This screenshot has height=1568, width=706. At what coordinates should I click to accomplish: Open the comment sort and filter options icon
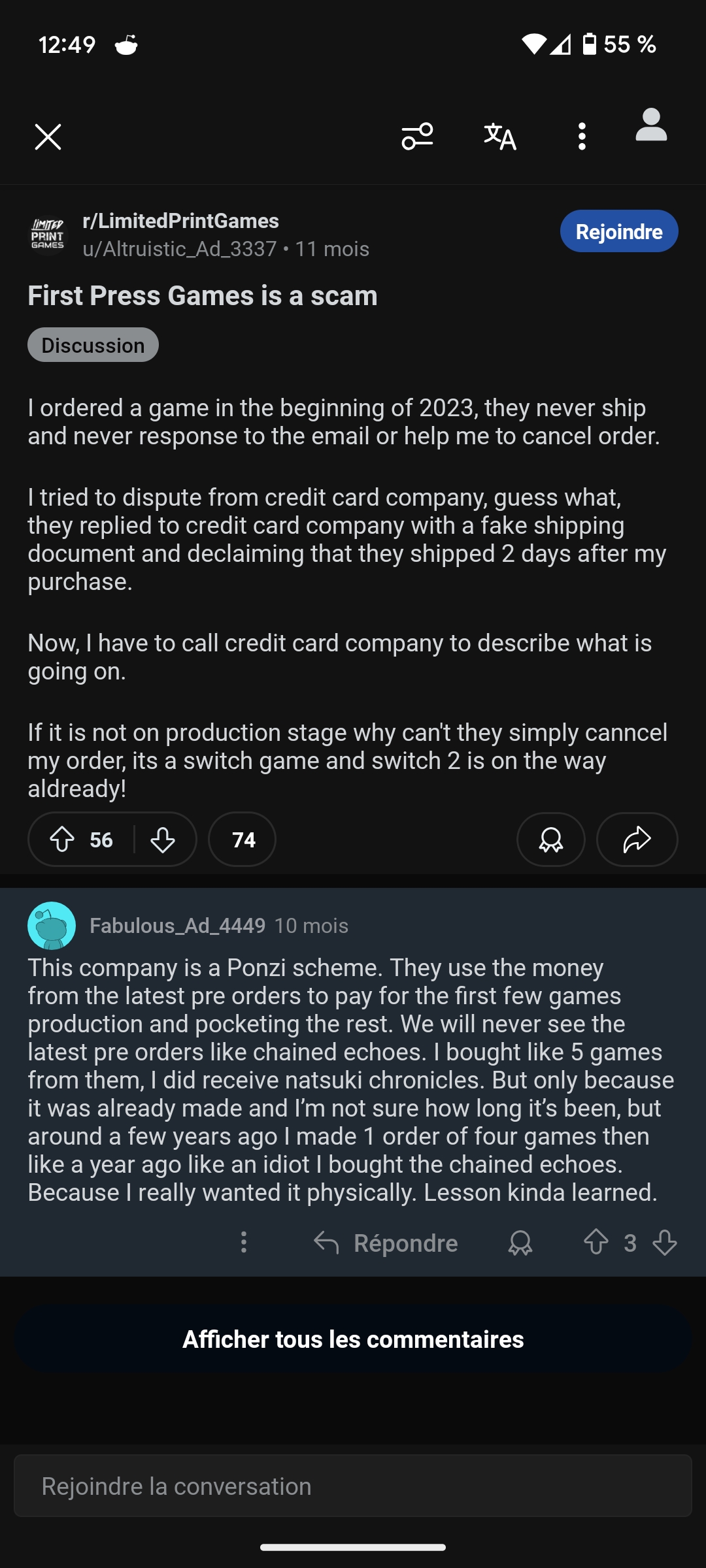[417, 137]
